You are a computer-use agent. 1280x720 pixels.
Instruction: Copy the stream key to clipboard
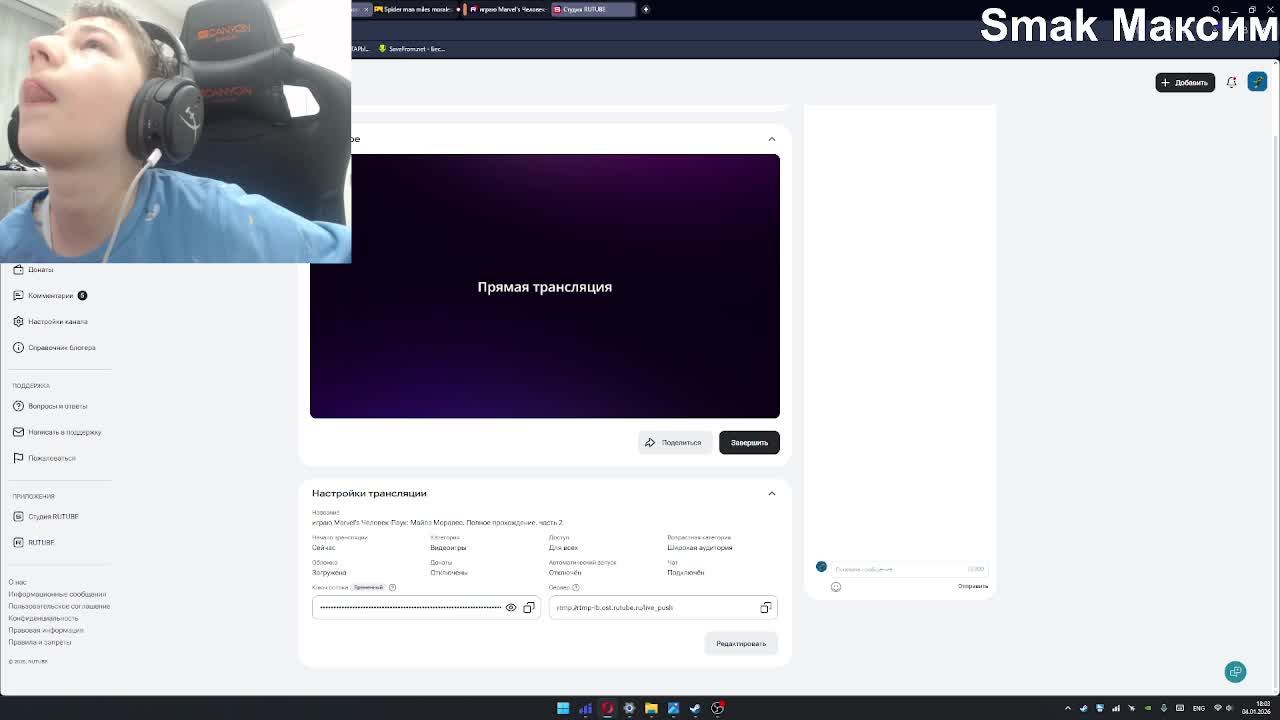point(529,607)
